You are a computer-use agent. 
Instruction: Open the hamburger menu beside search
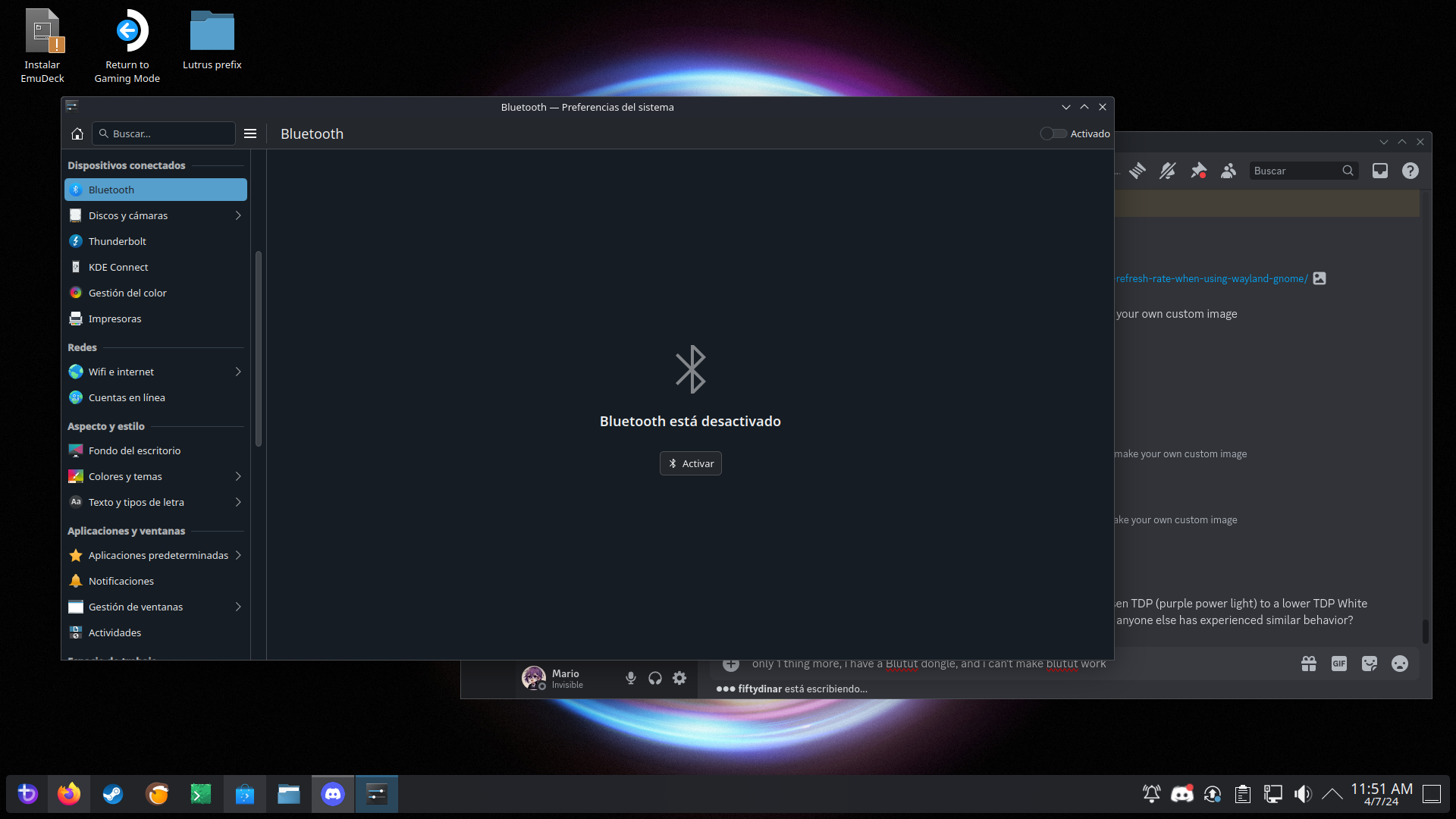click(x=250, y=133)
